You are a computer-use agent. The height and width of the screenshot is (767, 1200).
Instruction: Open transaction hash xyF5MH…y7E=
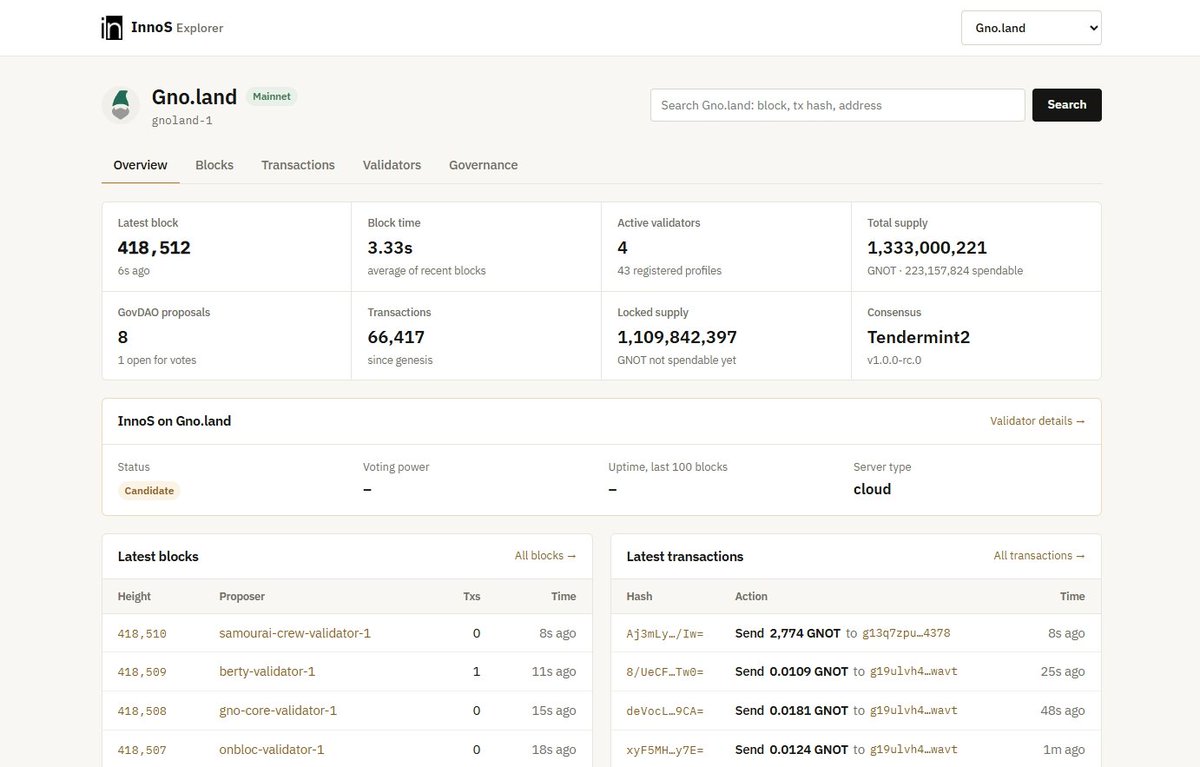tap(665, 750)
